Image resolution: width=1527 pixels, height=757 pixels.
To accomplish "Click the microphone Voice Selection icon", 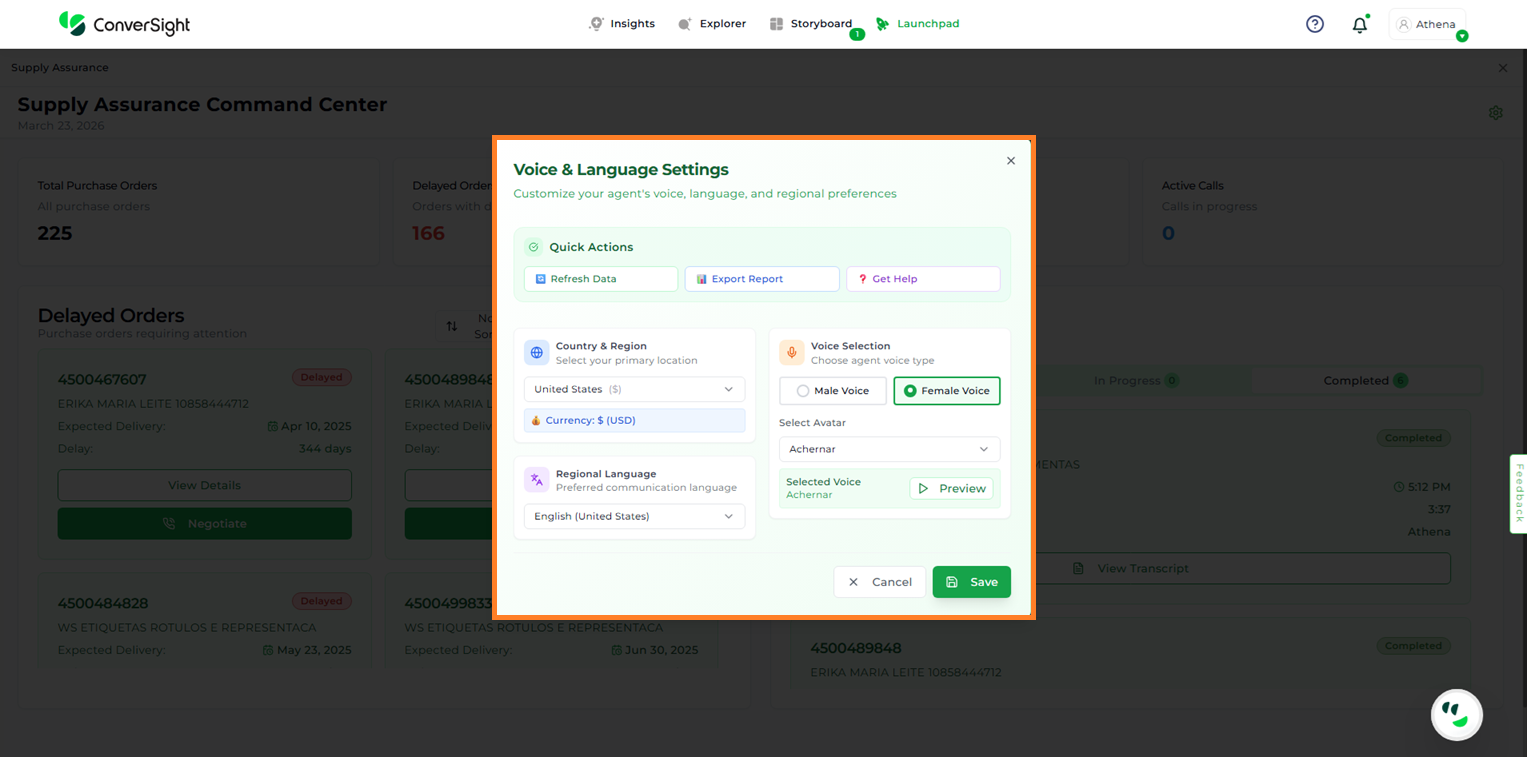I will [x=791, y=353].
